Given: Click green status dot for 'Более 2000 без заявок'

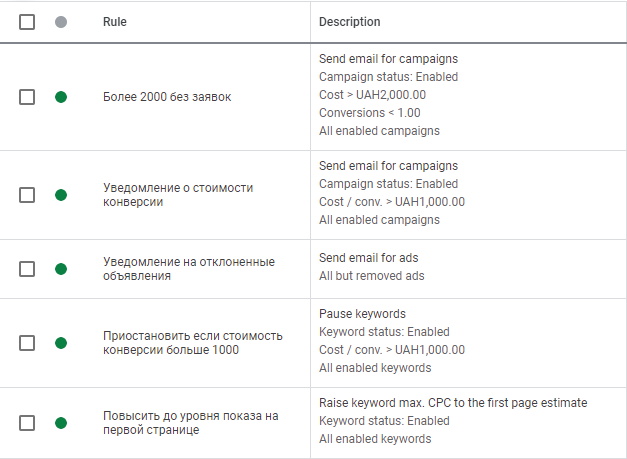Looking at the screenshot, I should click(x=61, y=97).
